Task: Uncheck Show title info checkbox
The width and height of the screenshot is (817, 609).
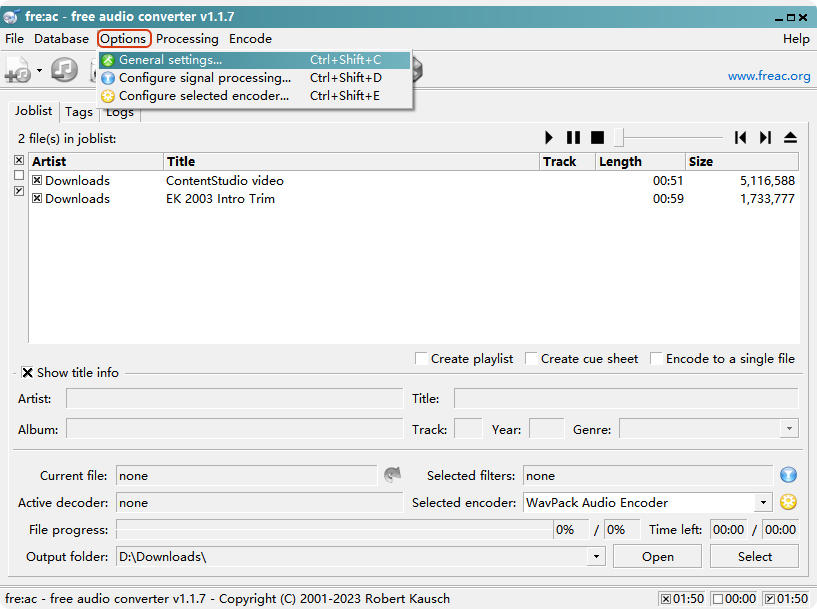Action: [27, 373]
